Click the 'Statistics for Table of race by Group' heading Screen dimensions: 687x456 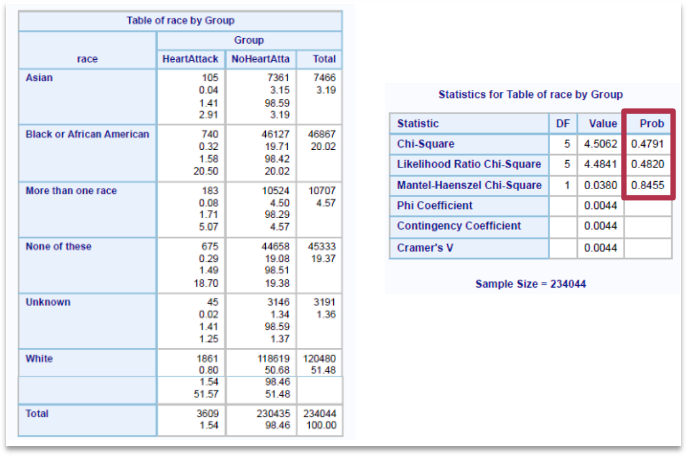coord(530,95)
